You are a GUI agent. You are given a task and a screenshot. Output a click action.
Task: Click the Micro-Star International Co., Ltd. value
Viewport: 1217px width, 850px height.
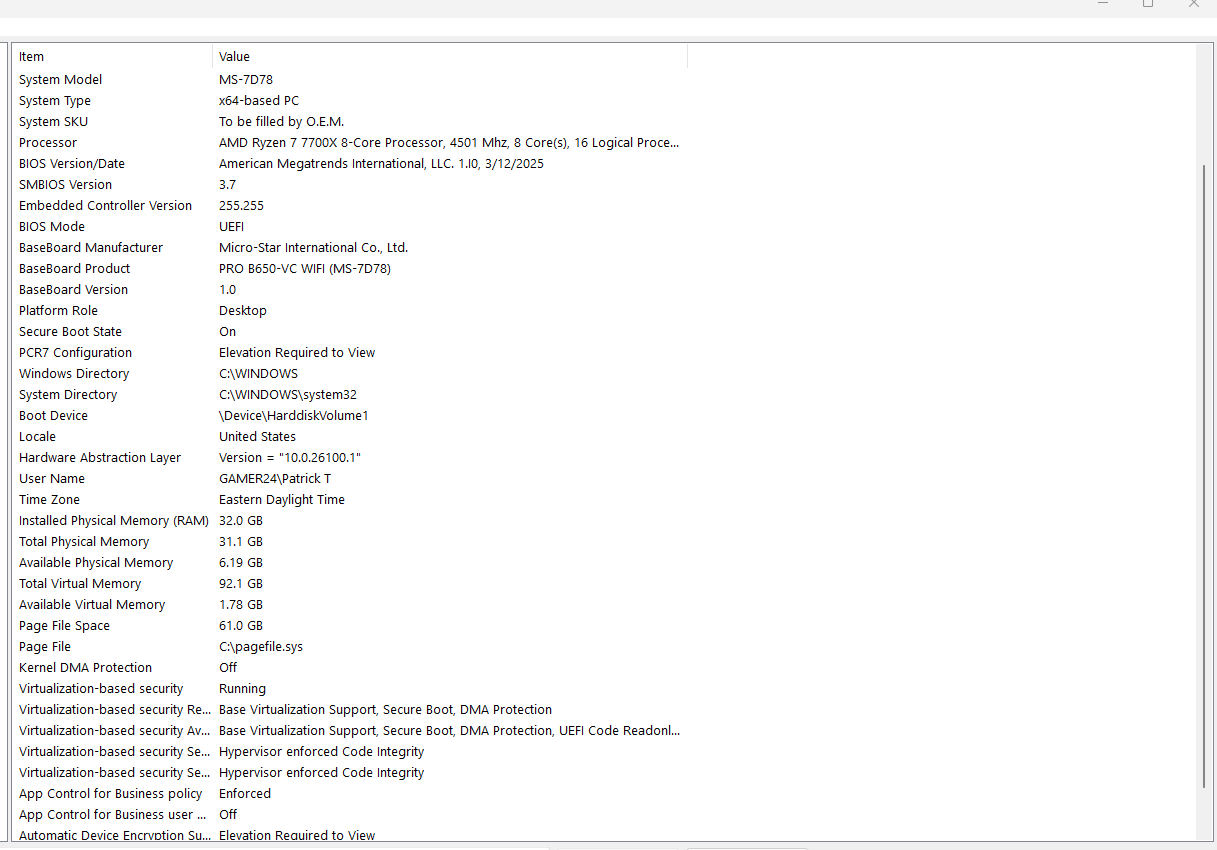(x=314, y=248)
